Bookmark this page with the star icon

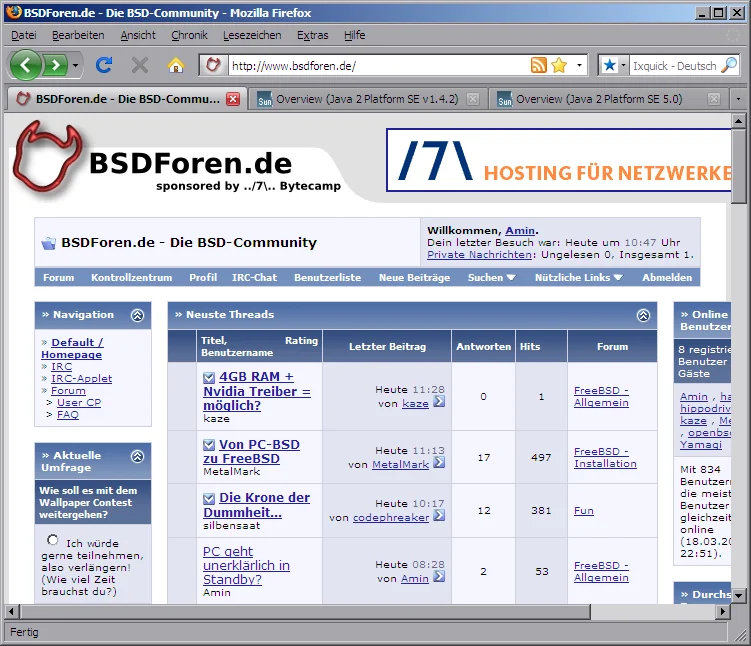click(559, 65)
